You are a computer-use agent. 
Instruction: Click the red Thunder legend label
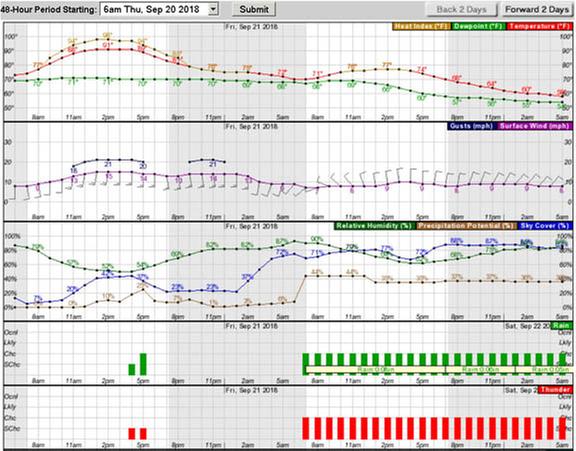(555, 389)
